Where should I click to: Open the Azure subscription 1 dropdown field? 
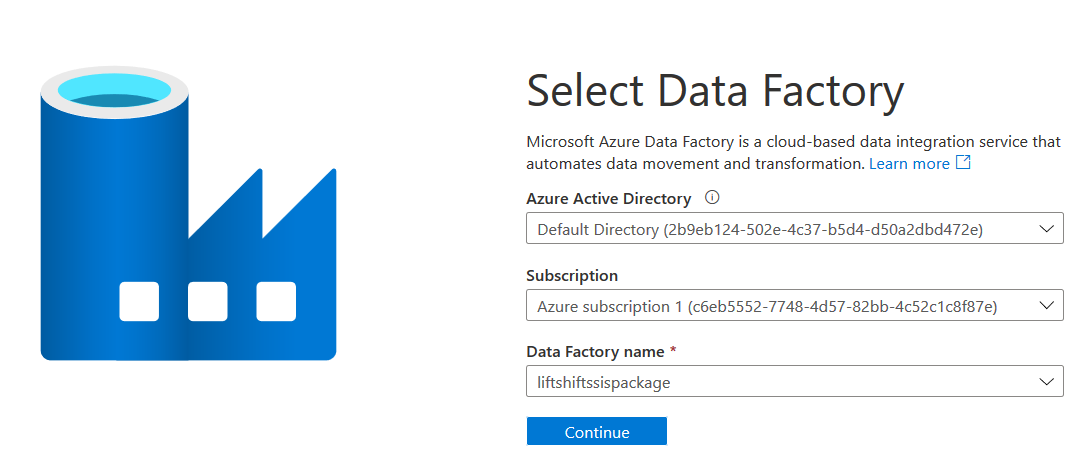[x=780, y=305]
